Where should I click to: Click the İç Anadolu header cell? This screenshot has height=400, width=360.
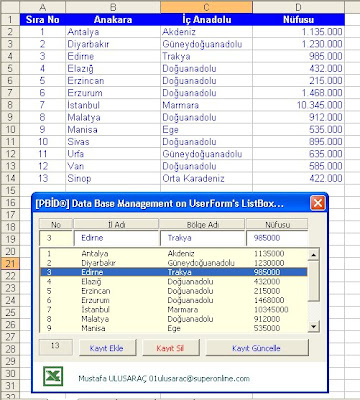[x=206, y=19]
